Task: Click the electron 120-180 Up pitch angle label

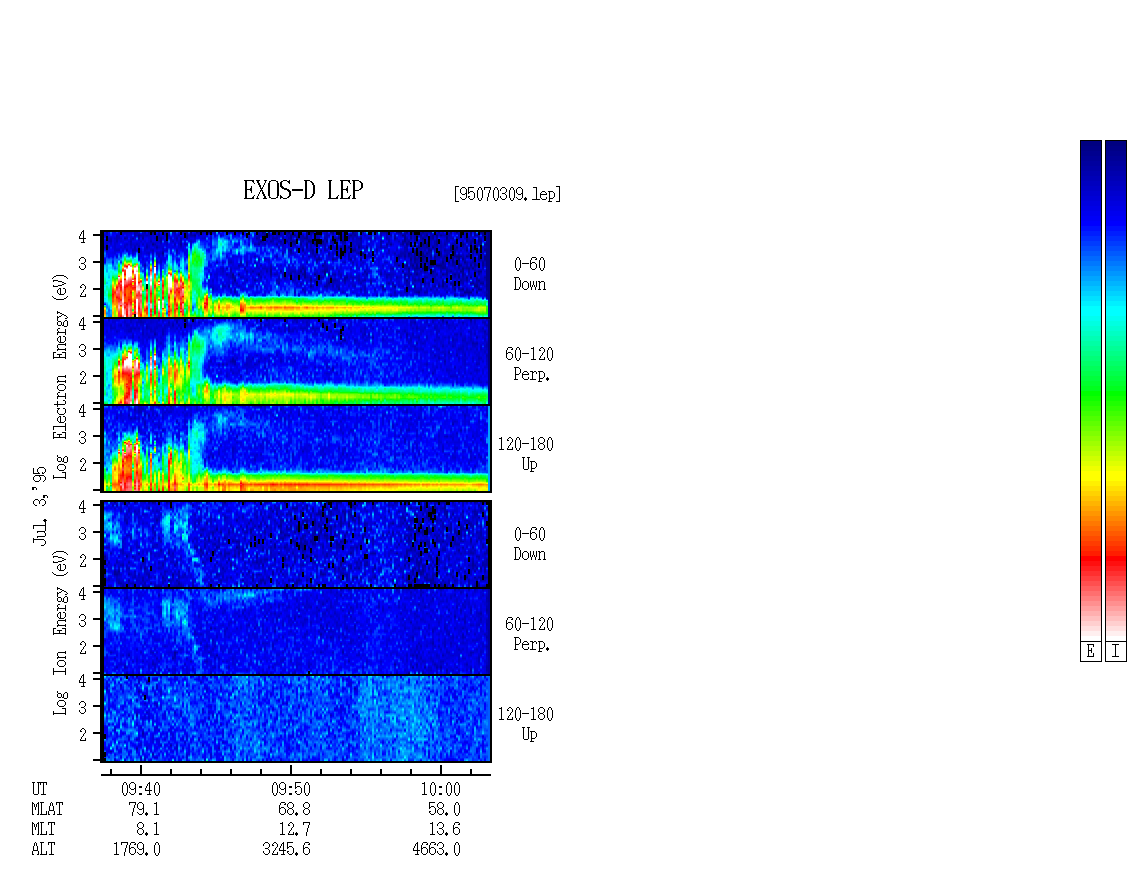Action: click(526, 454)
